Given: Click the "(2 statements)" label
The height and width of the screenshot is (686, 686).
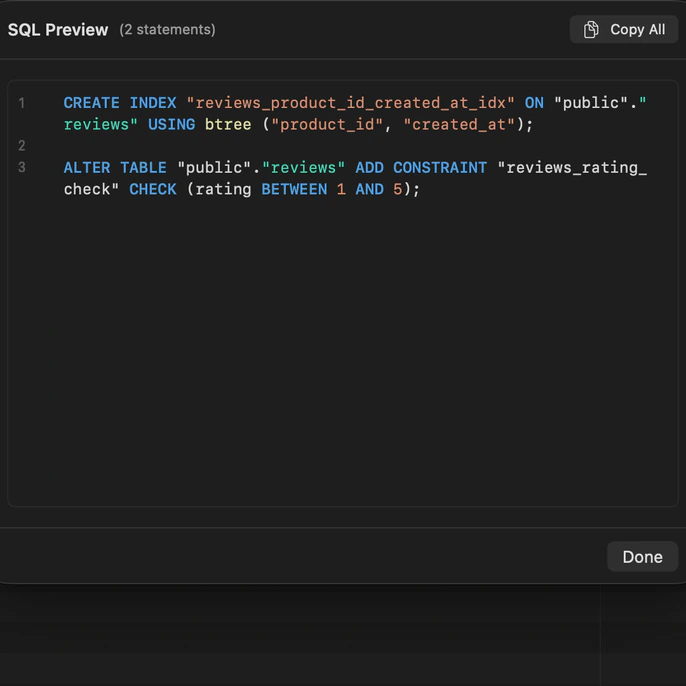Looking at the screenshot, I should 168,30.
